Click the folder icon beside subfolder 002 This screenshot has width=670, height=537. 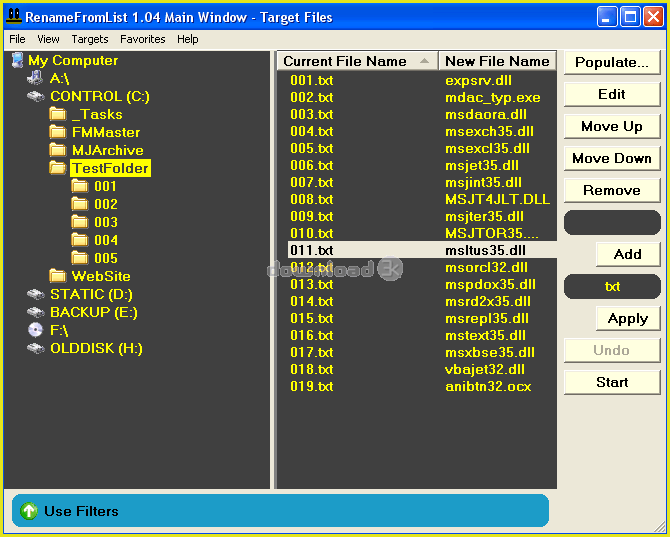(x=80, y=204)
